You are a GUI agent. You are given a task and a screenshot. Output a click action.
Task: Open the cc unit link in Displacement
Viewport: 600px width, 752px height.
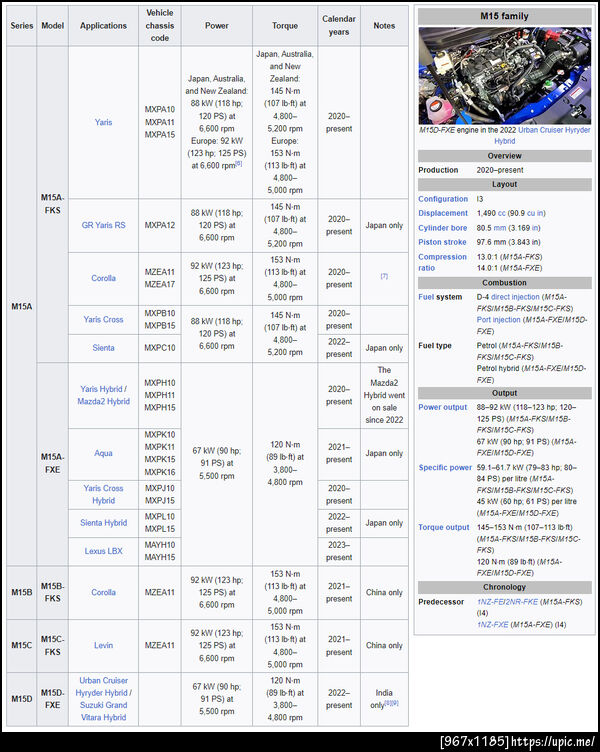[501, 213]
